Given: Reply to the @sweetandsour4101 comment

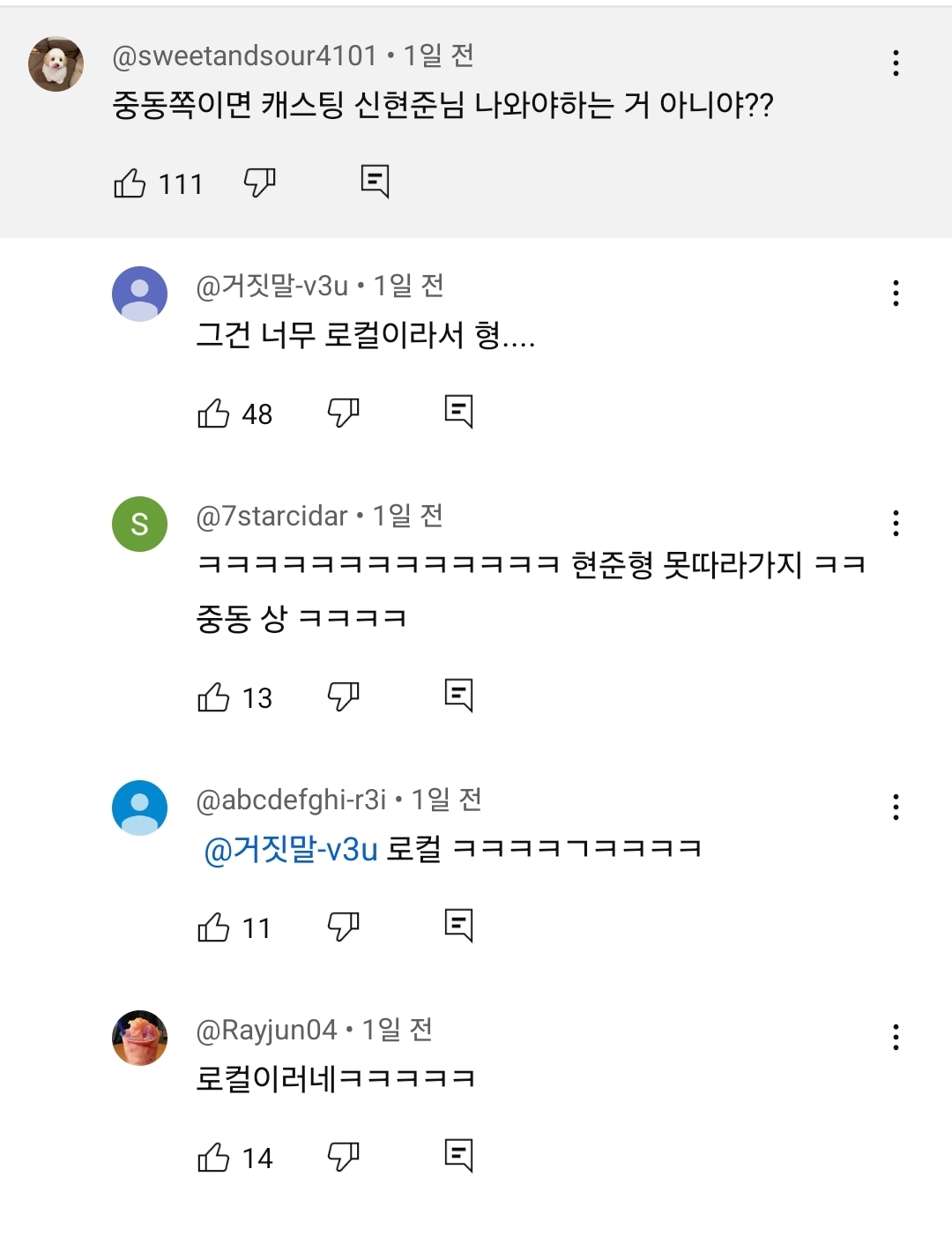Looking at the screenshot, I should (375, 182).
